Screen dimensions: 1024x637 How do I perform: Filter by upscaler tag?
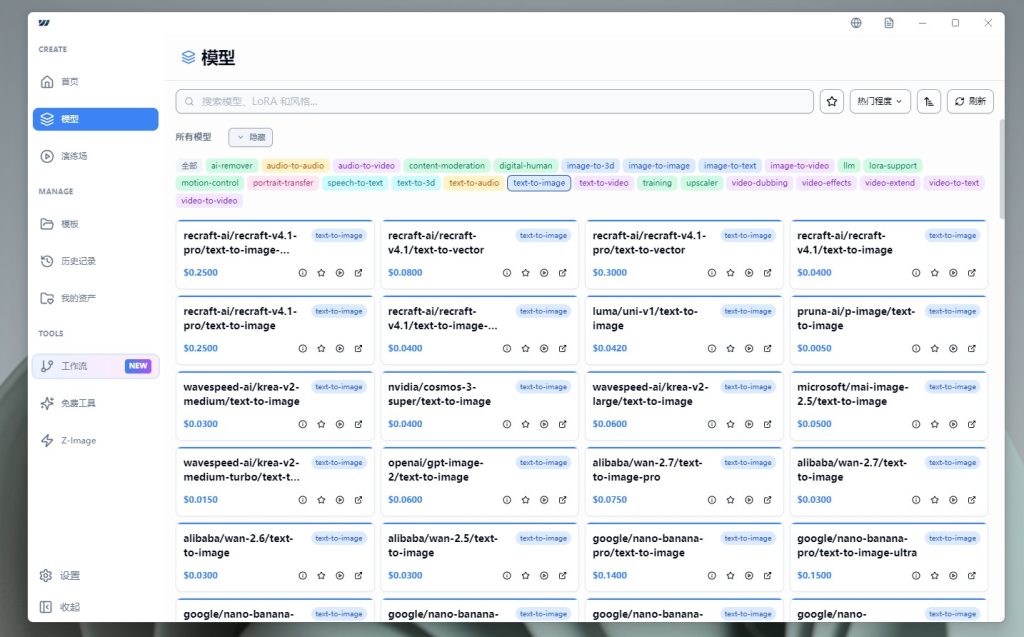click(701, 183)
